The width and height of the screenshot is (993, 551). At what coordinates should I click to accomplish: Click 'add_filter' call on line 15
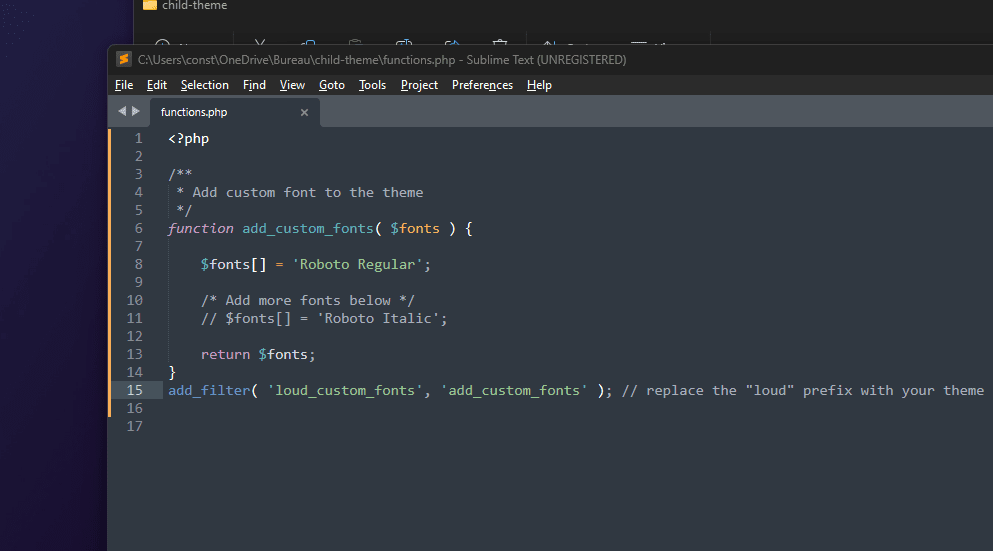pyautogui.click(x=209, y=391)
